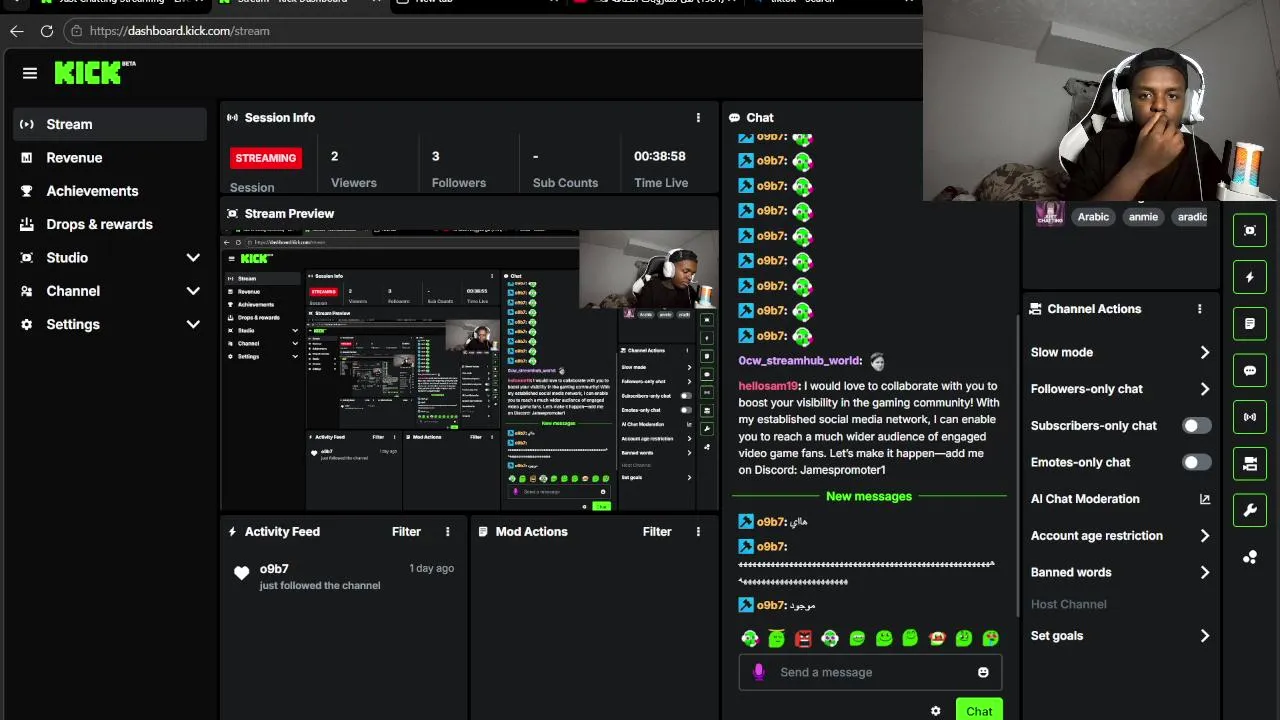Click the AI Chat Moderation label
Screen dimensions: 1280x720
pos(1085,499)
